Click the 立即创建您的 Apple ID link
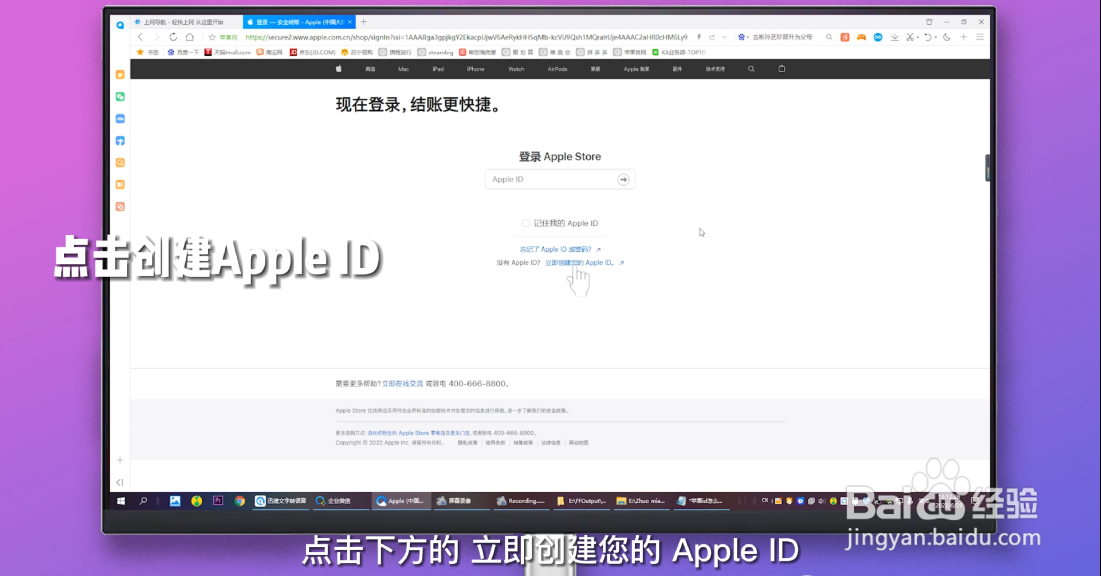Image resolution: width=1101 pixels, height=576 pixels. coord(580,262)
